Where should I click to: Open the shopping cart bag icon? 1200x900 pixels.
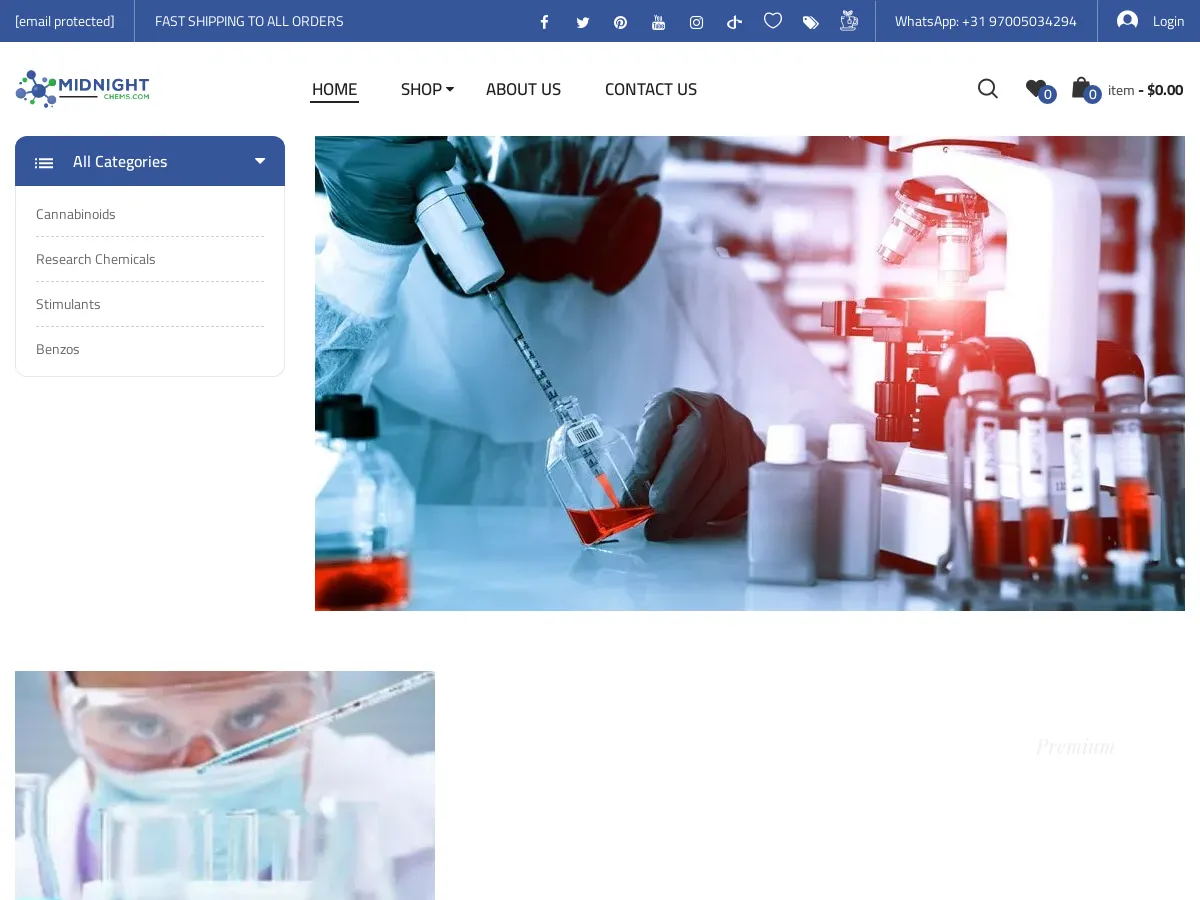(1081, 89)
